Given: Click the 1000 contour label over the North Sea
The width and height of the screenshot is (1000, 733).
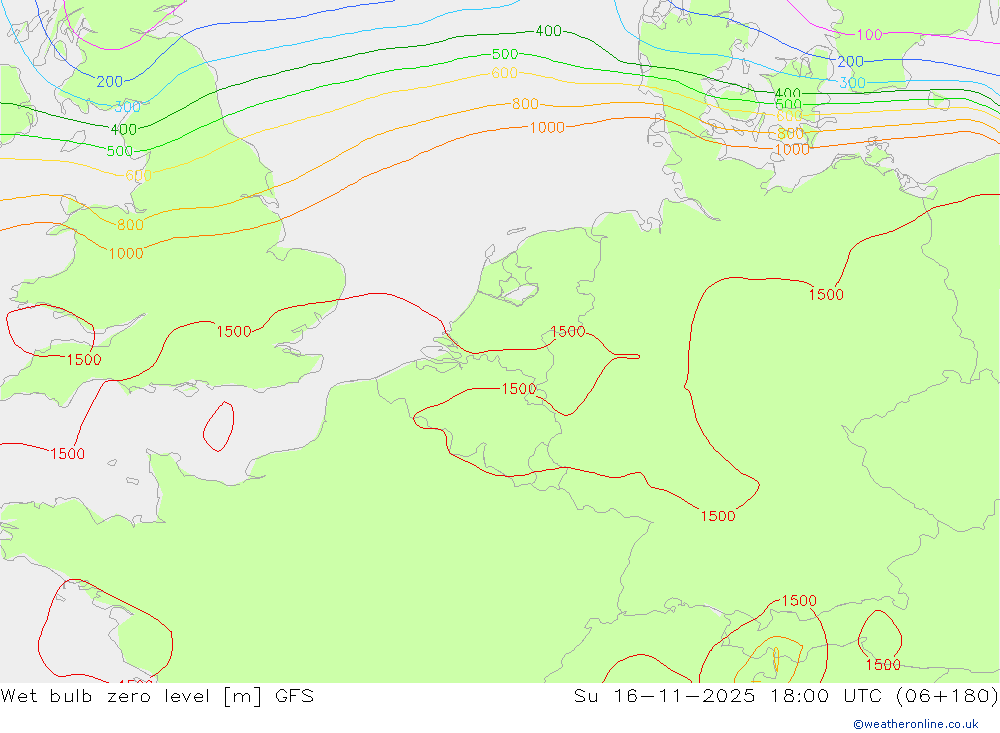Looking at the screenshot, I should click(547, 128).
